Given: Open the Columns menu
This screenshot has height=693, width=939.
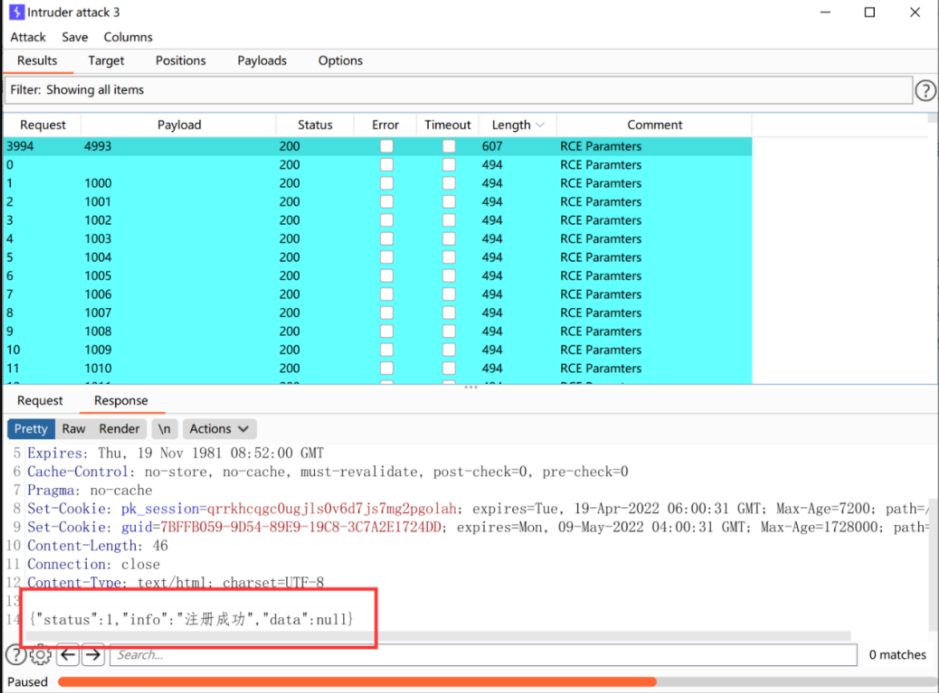Looking at the screenshot, I should (x=128, y=37).
